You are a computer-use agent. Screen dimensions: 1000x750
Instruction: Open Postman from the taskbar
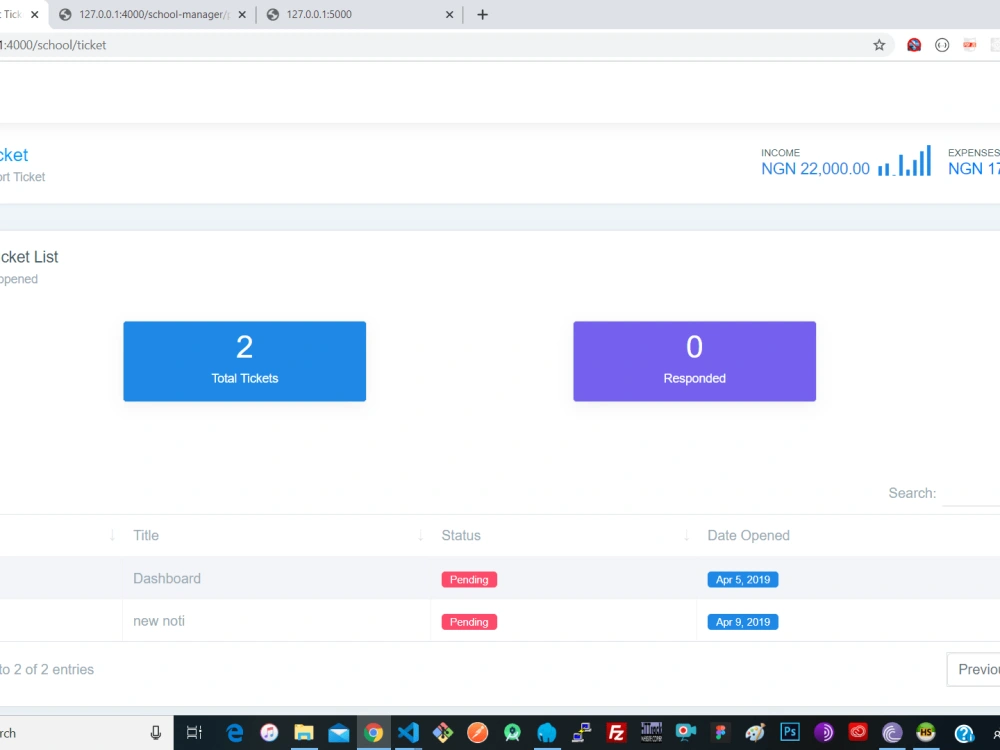coord(477,733)
